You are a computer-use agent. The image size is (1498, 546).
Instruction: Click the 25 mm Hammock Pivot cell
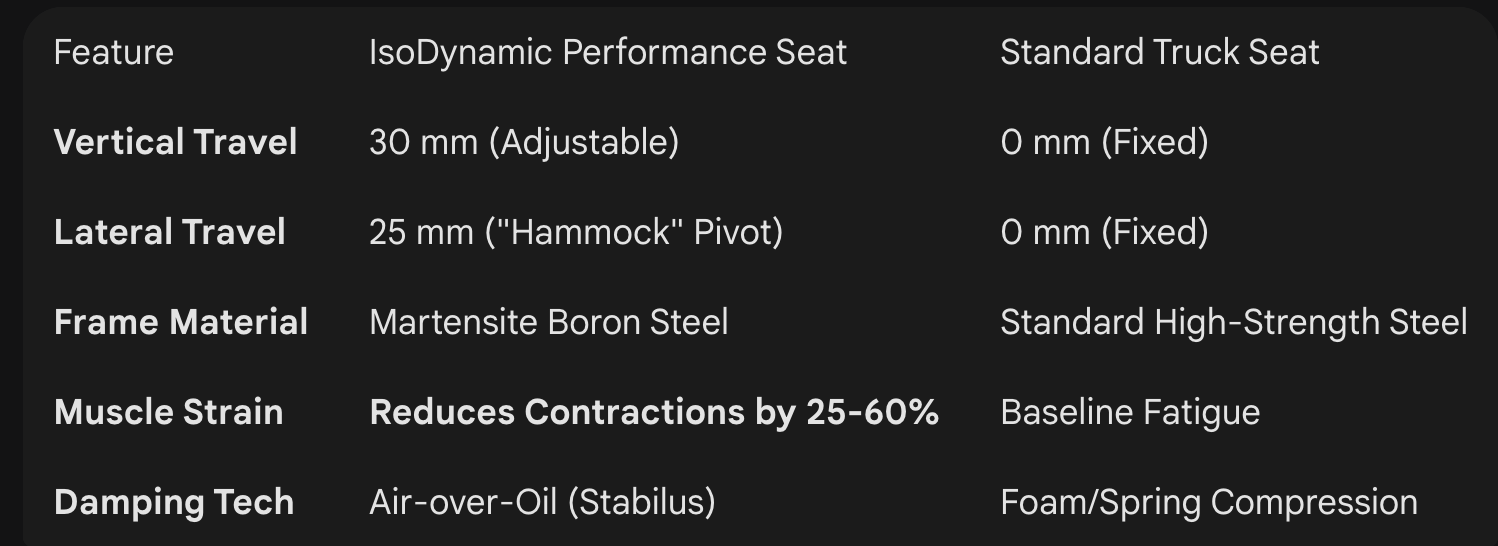576,232
